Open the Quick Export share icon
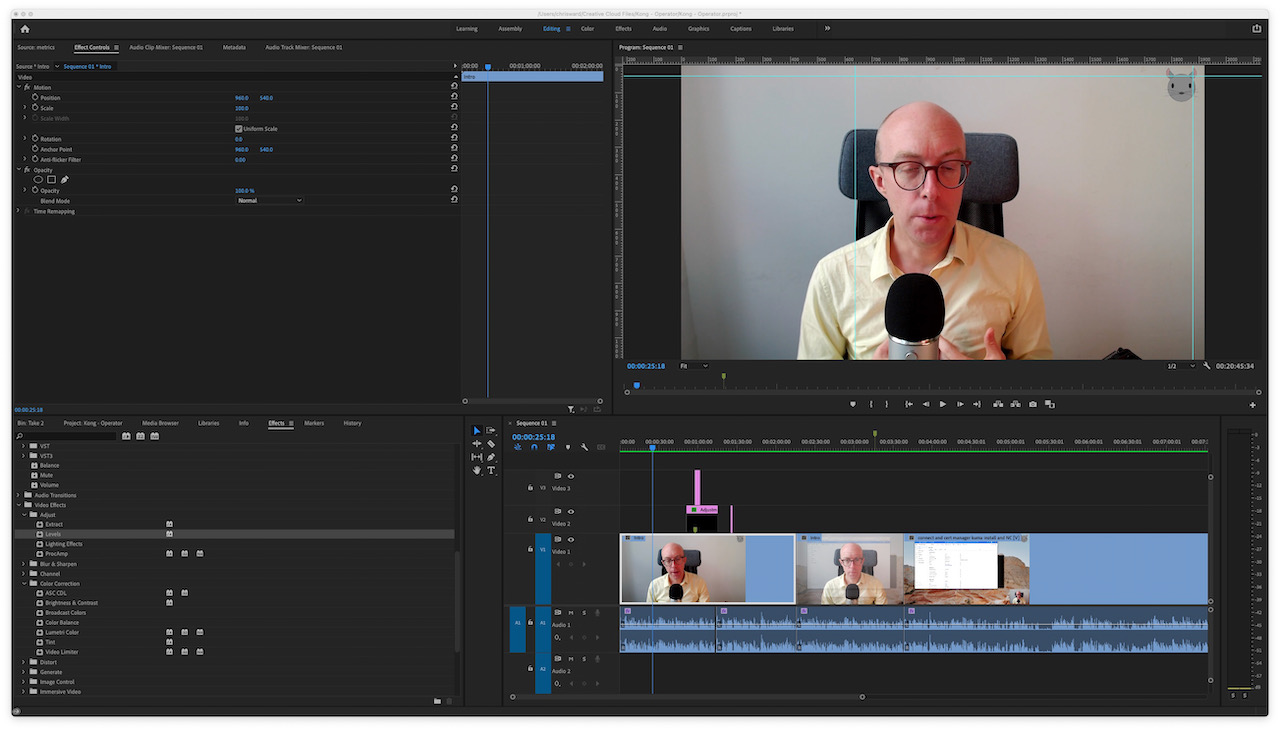This screenshot has height=730, width=1280. (x=1257, y=29)
